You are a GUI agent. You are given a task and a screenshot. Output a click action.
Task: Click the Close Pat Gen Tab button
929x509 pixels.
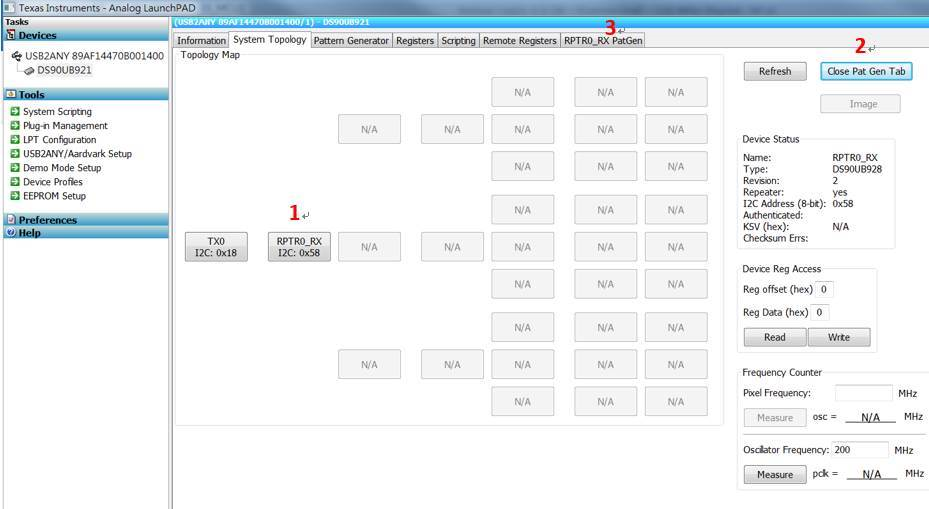click(866, 71)
